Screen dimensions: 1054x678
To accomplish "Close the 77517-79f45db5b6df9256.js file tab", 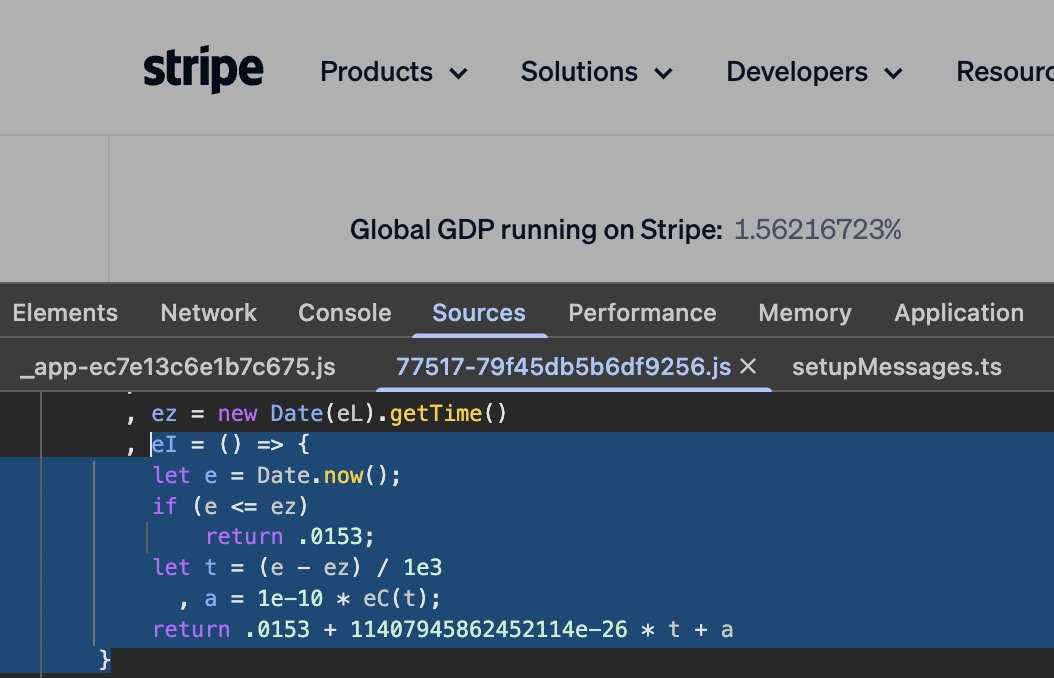I will click(748, 367).
